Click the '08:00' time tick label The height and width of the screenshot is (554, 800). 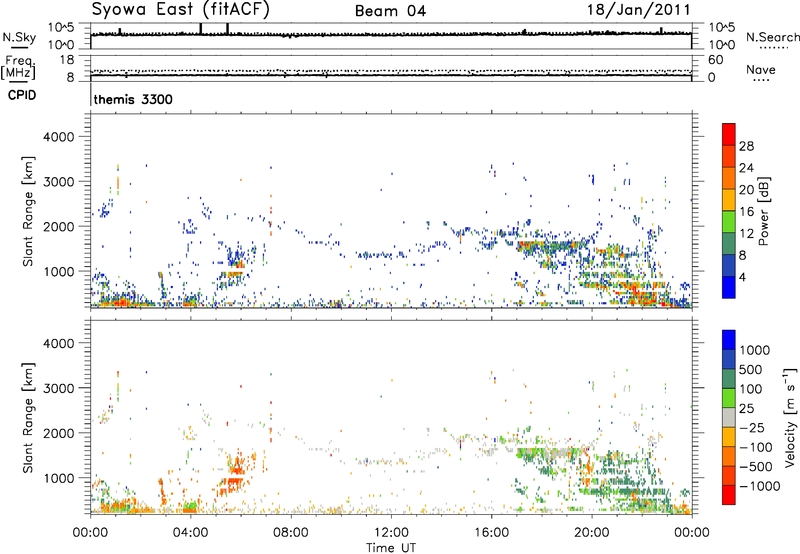tap(291, 533)
